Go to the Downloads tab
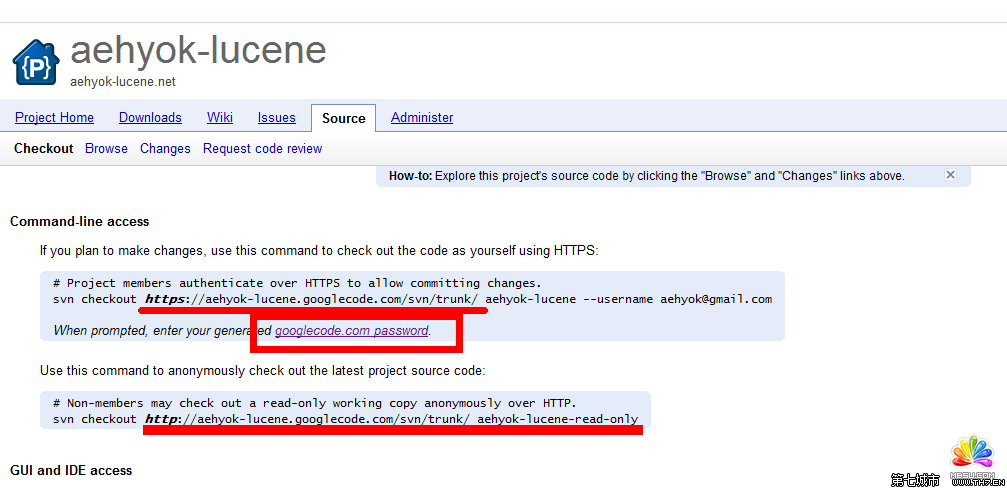The height and width of the screenshot is (489, 1007). pyautogui.click(x=150, y=118)
